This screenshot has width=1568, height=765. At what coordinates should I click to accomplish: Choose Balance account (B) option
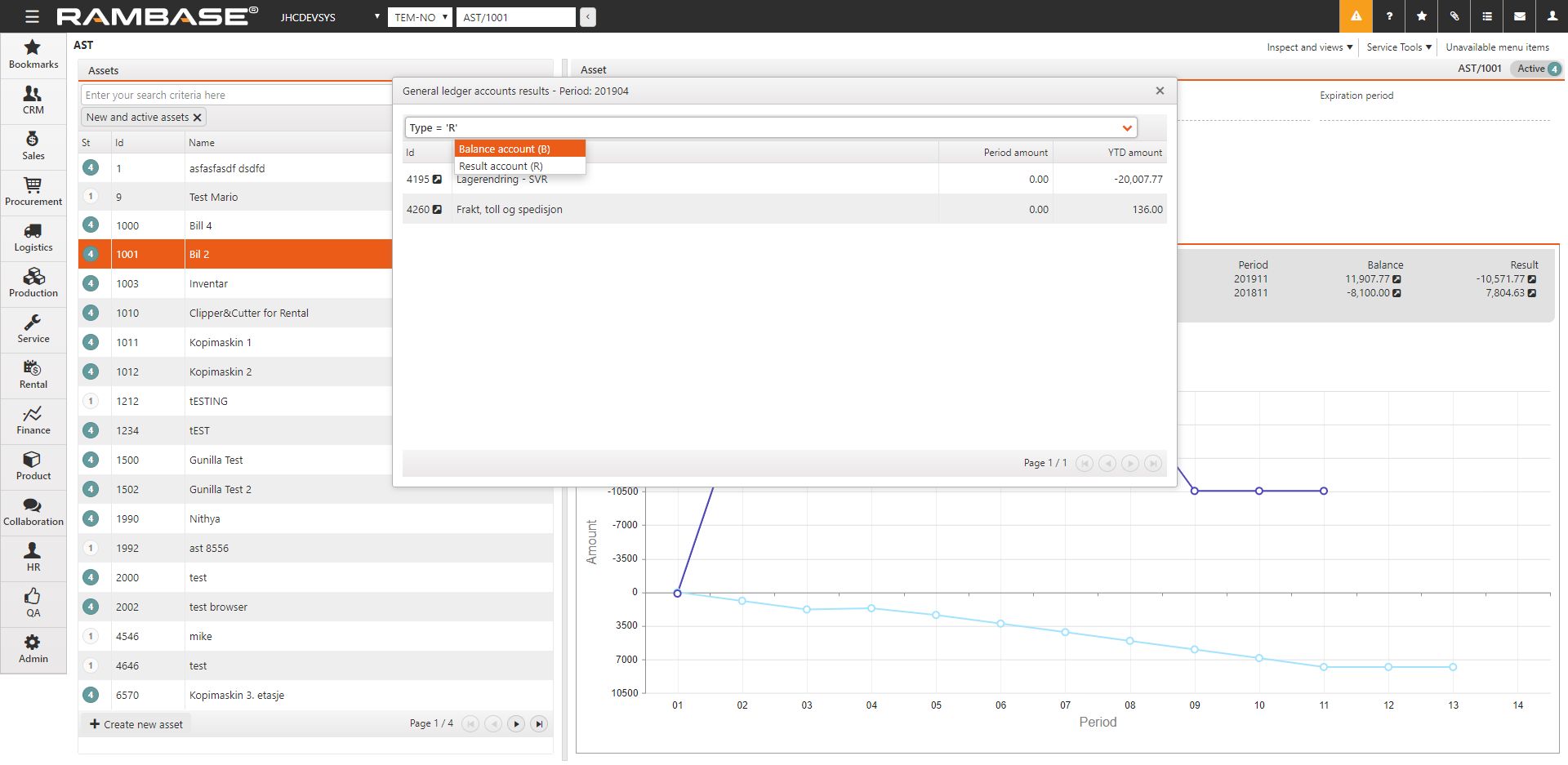click(504, 149)
